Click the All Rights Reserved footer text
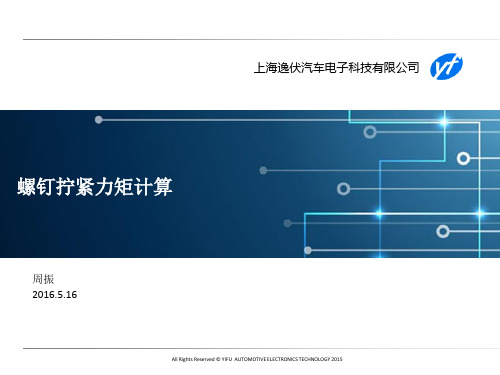The width and height of the screenshot is (500, 375). pos(257,359)
